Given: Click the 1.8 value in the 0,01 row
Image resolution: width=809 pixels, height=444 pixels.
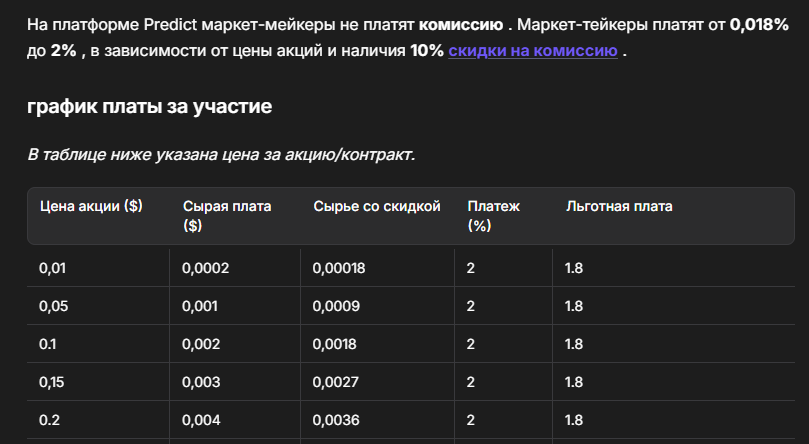Looking at the screenshot, I should [574, 268].
